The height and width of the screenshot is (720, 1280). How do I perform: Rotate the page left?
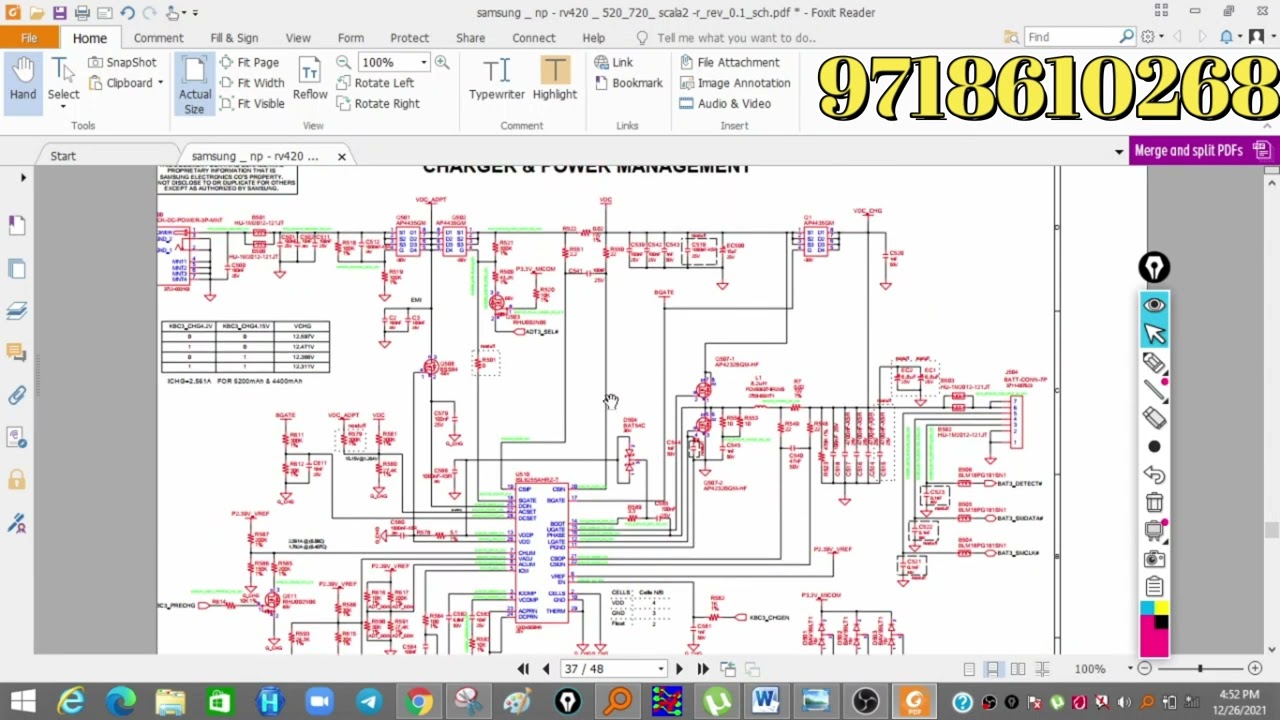coord(376,83)
